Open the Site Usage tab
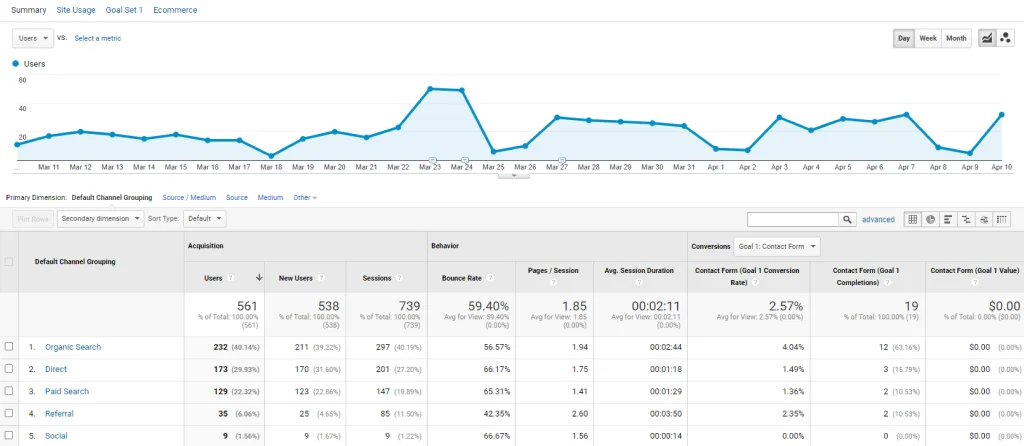This screenshot has width=1024, height=446. click(x=76, y=10)
